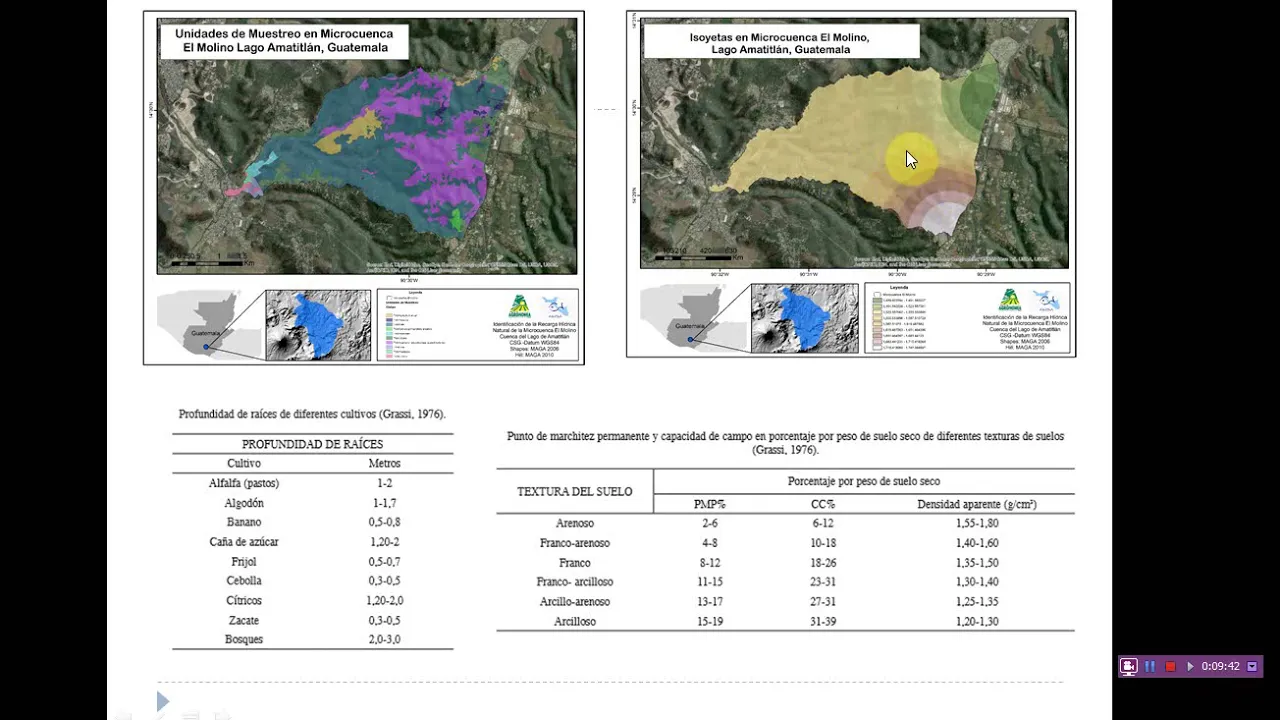
Task: Select the '1-2' depth value for Alfalfa
Action: (384, 483)
